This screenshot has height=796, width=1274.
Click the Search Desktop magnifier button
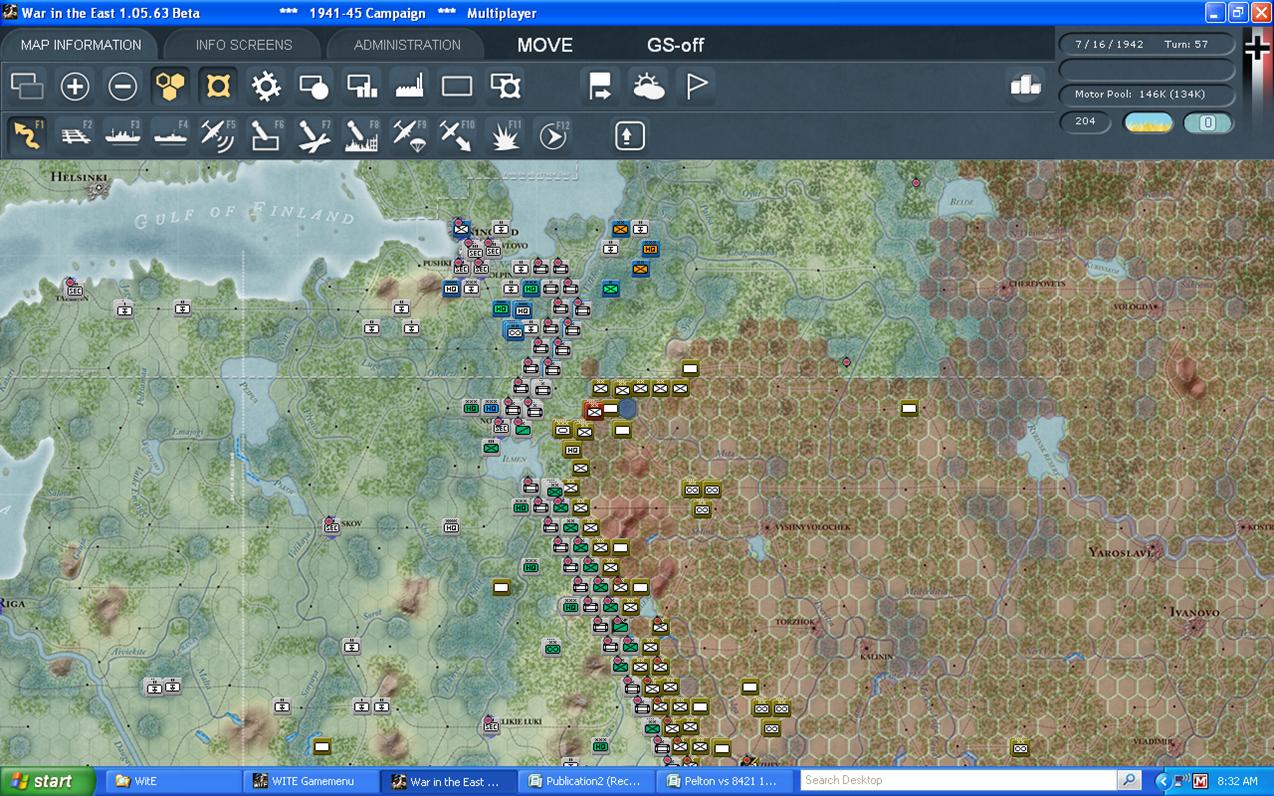1129,780
